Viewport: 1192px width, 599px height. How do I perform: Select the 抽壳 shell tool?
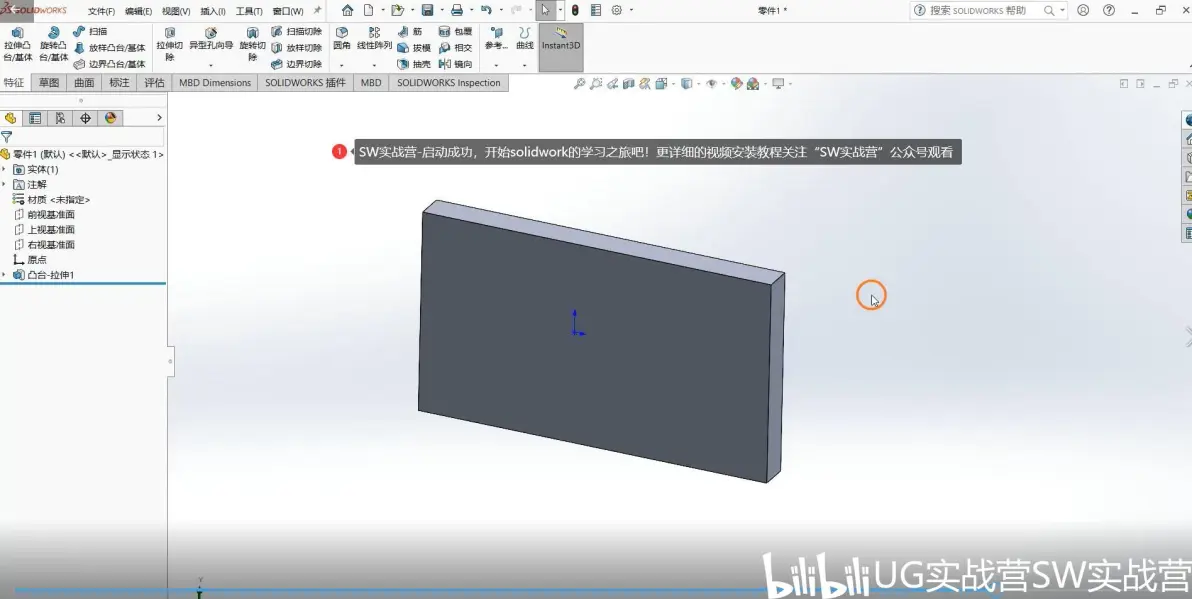click(x=414, y=65)
